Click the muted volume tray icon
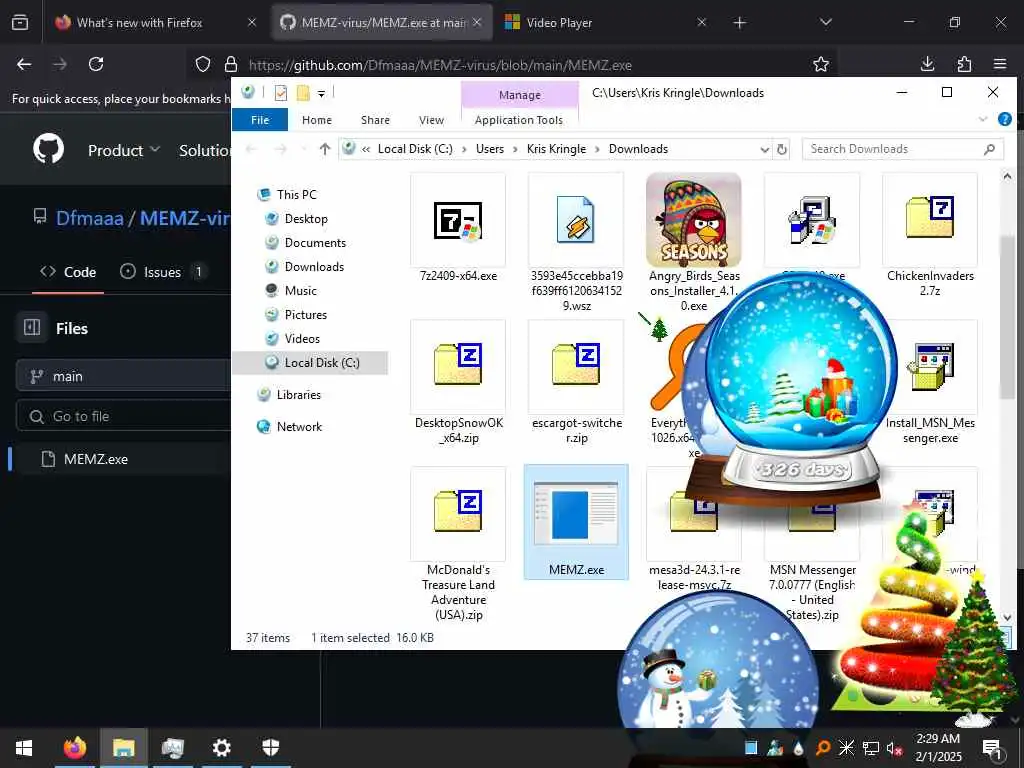Viewport: 1024px width, 768px height. 894,748
